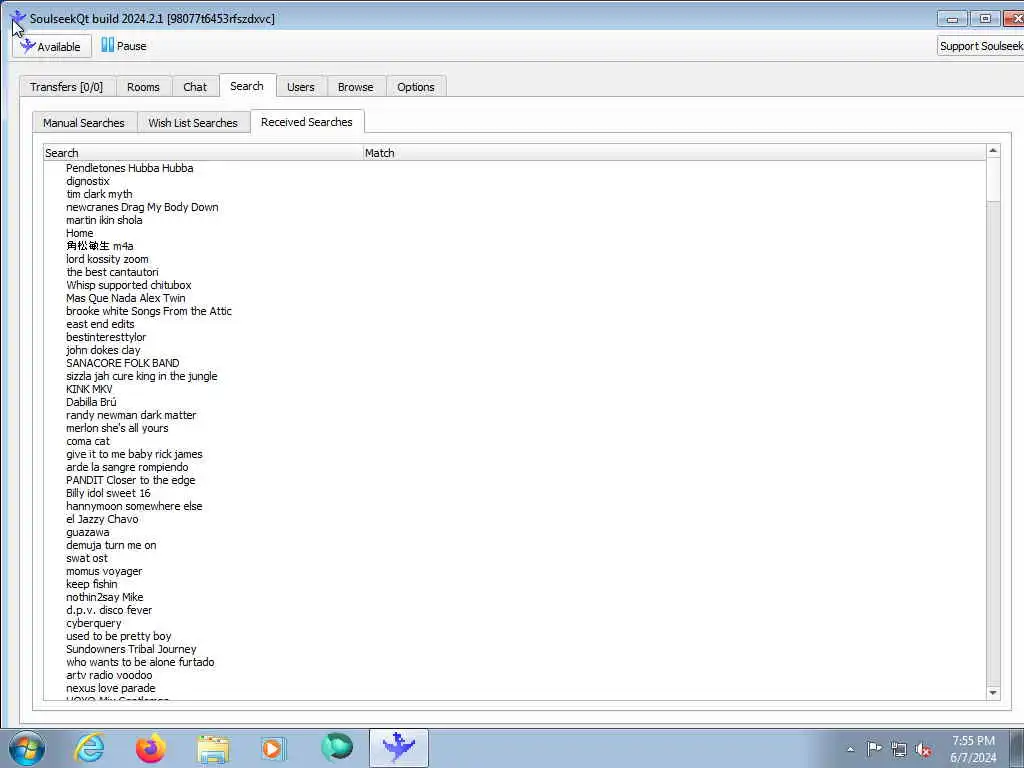
Task: Open the Wish List Searches sub-tab
Action: 193,123
